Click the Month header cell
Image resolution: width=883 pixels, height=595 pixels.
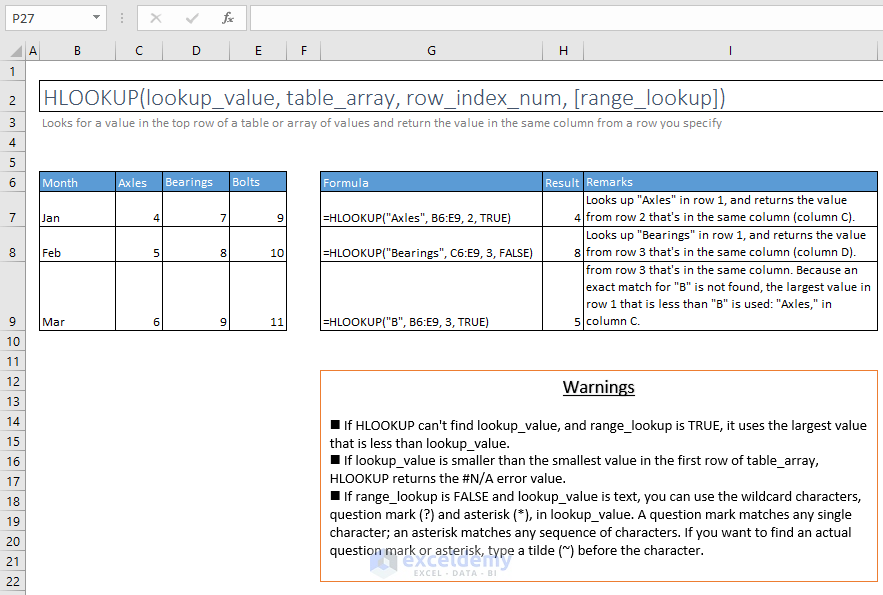point(77,182)
